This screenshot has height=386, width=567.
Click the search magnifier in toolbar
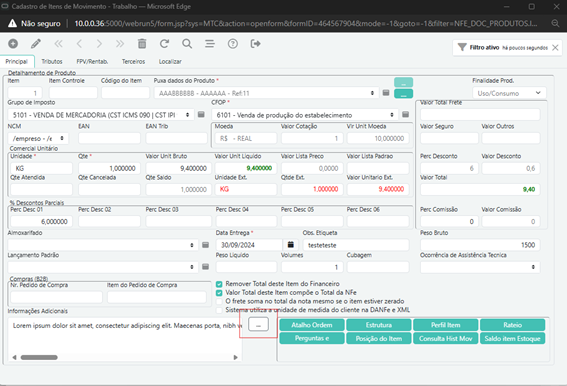point(187,44)
